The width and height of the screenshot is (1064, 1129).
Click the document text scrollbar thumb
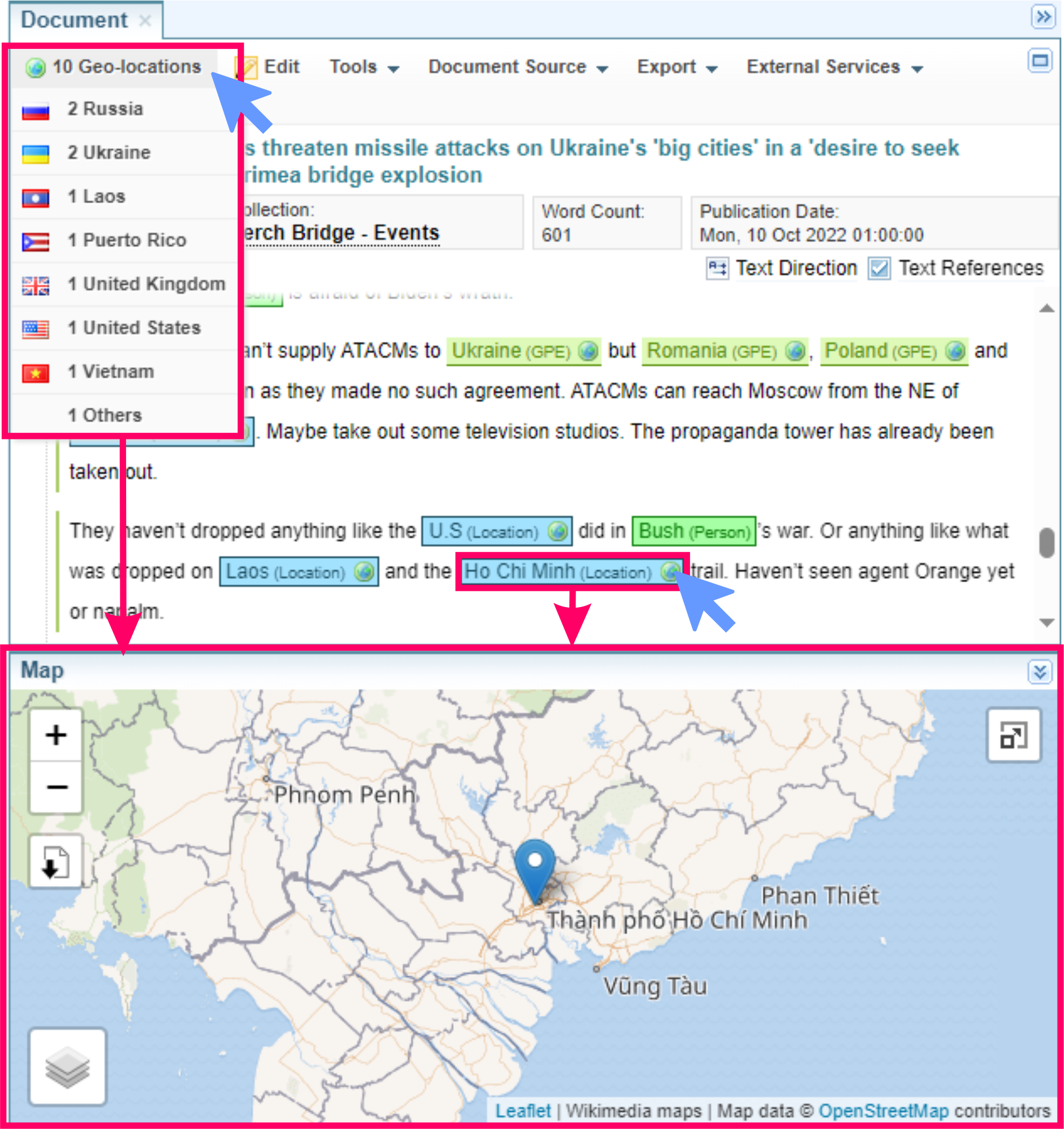pyautogui.click(x=1046, y=543)
